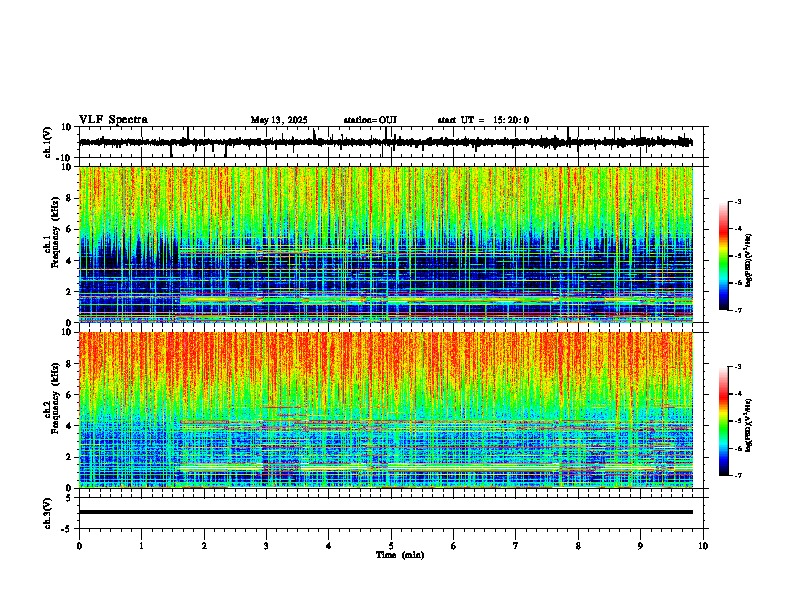Image resolution: width=792 pixels, height=612 pixels.
Task: Click the "Time (min)" axis label
Action: click(x=400, y=555)
